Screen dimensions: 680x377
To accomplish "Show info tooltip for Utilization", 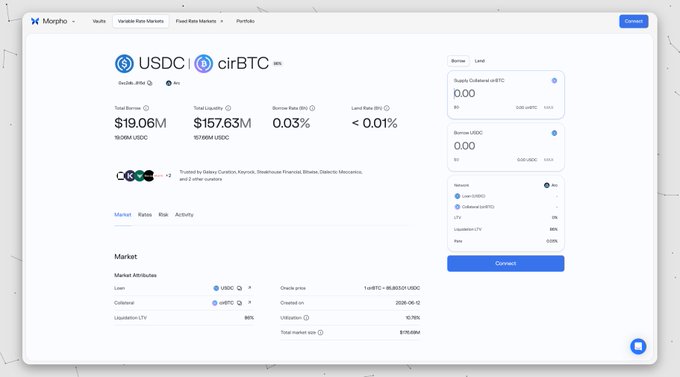I will click(x=306, y=318).
